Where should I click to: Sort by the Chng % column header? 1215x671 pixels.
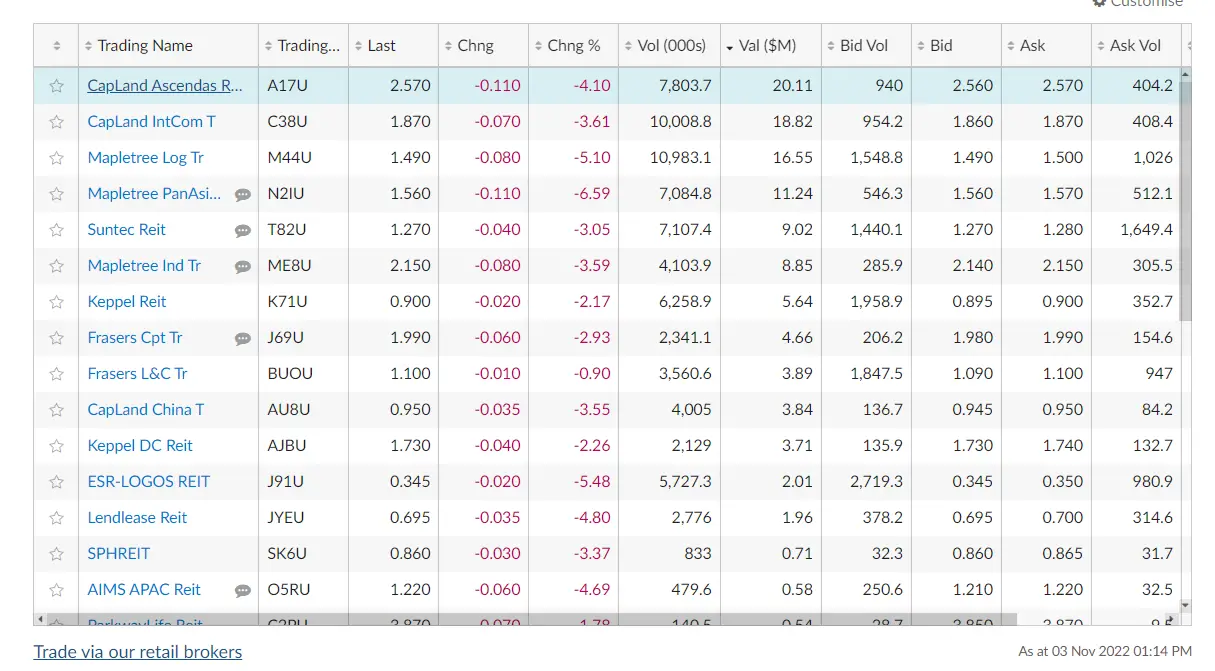(573, 46)
